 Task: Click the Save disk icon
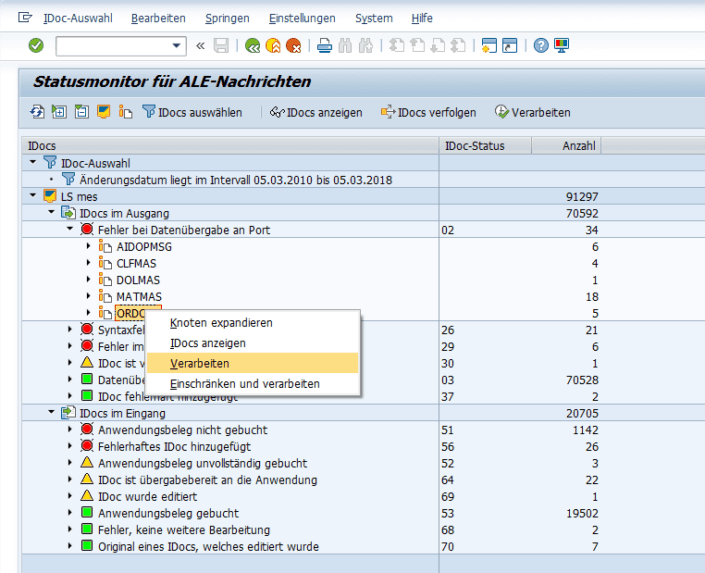click(221, 46)
